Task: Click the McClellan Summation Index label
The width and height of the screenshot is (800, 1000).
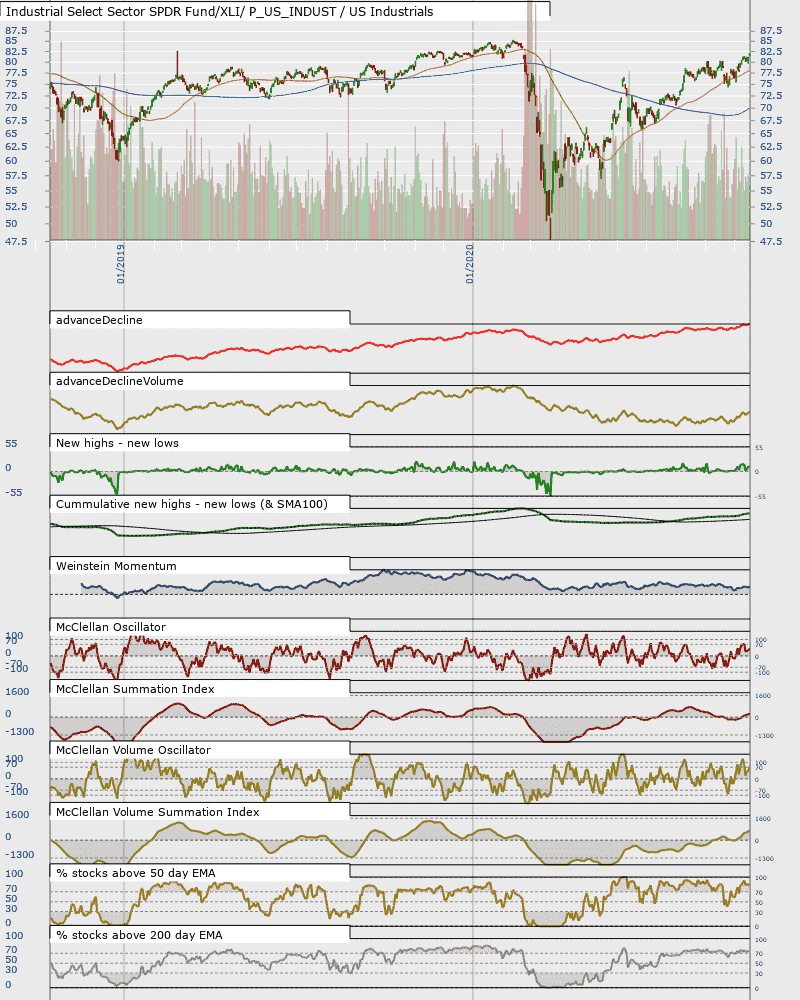Action: point(135,689)
